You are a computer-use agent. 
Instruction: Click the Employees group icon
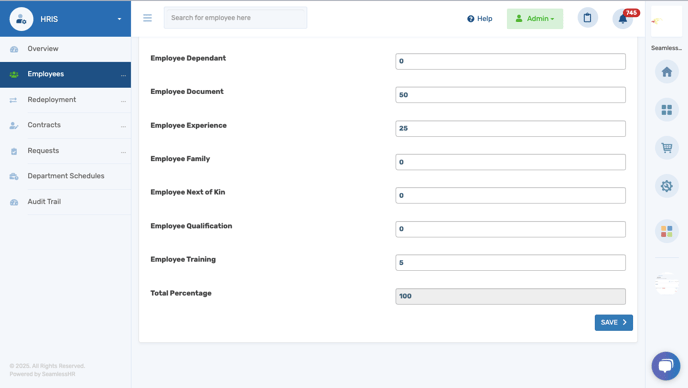pos(14,75)
